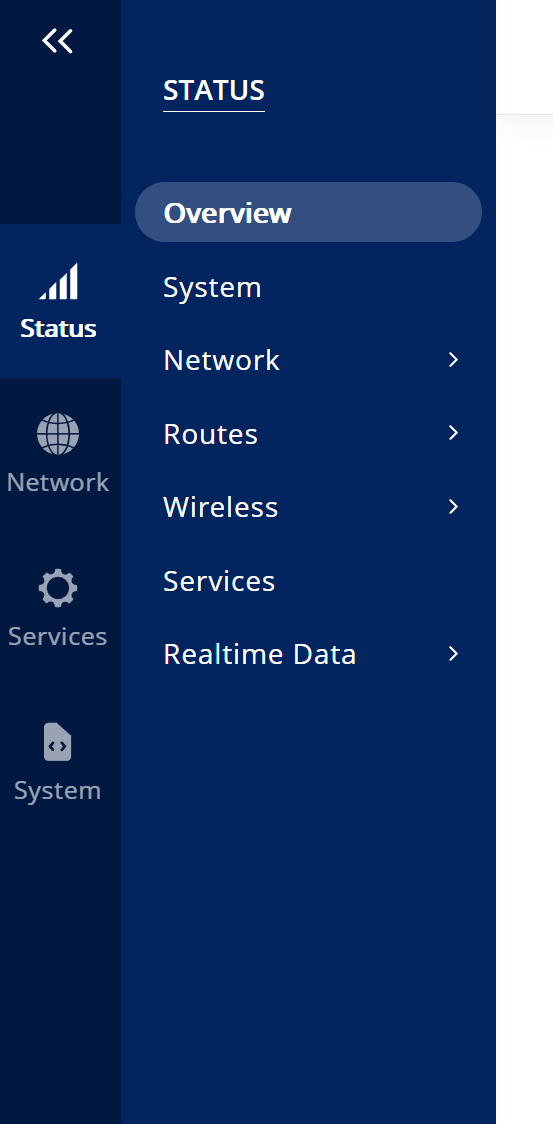The height and width of the screenshot is (1124, 553).
Task: Select Overview in the Status menu
Action: pyautogui.click(x=308, y=212)
